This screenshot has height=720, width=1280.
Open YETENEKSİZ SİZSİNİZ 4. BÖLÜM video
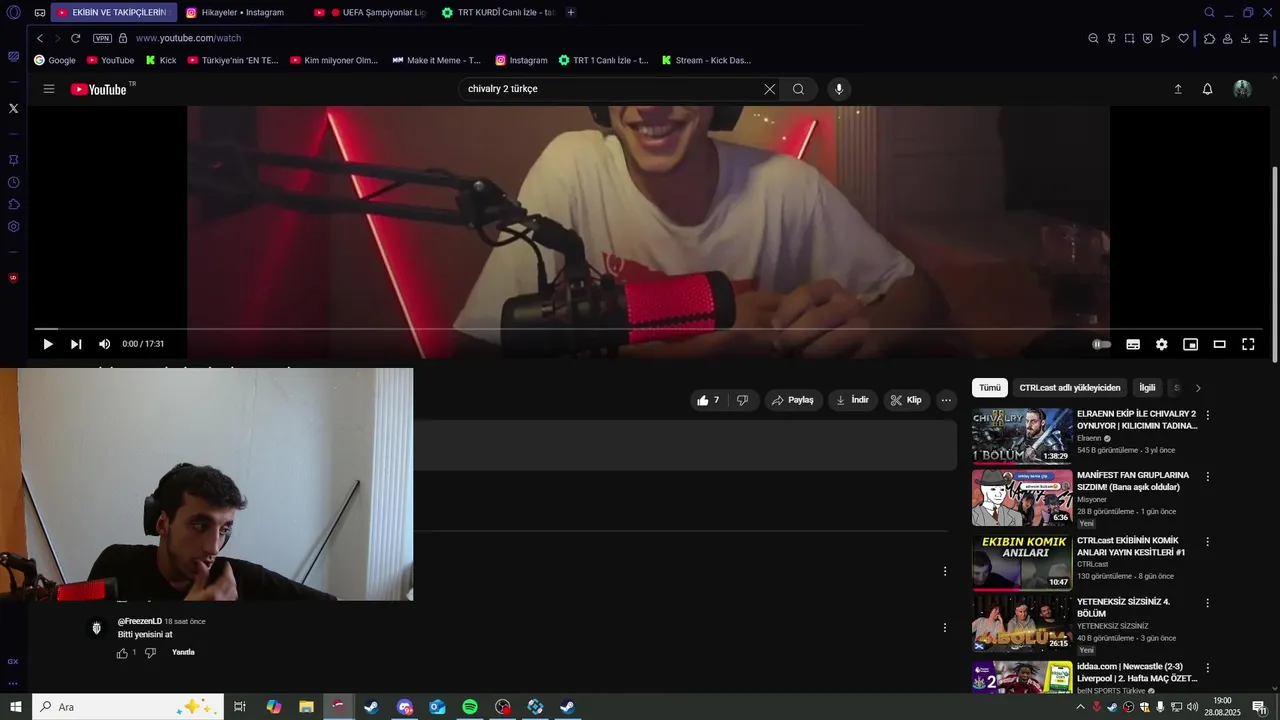click(1022, 624)
